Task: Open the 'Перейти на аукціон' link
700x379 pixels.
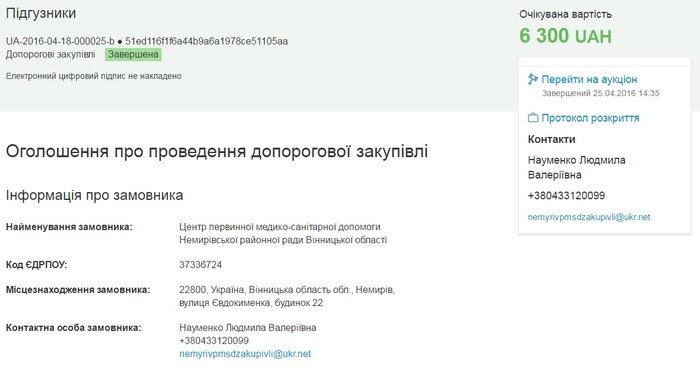Action: pos(589,79)
